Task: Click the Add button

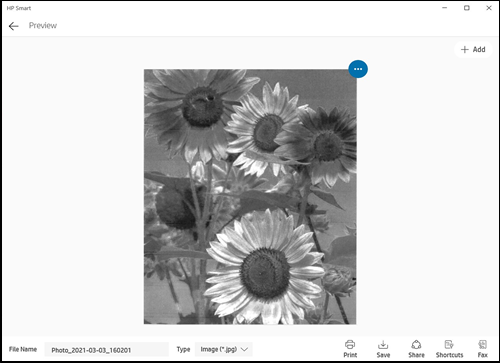Action: click(473, 50)
